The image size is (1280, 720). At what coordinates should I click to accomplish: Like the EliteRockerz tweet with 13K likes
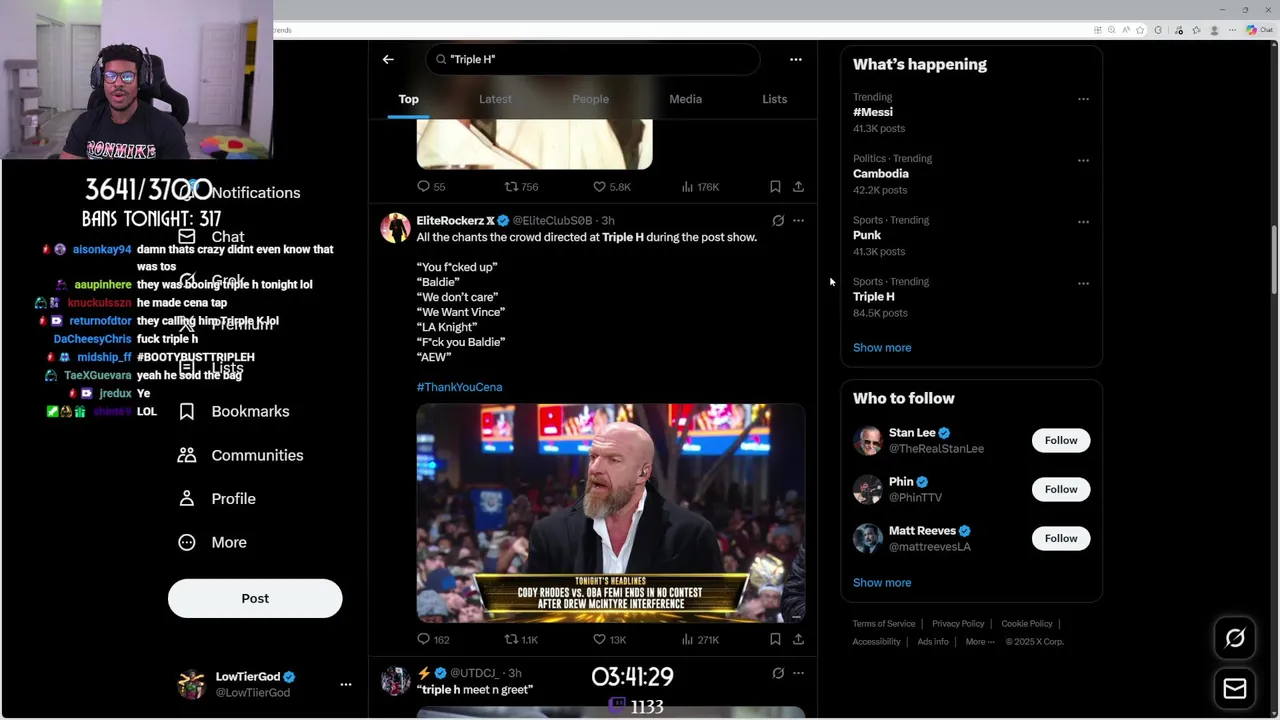(609, 639)
